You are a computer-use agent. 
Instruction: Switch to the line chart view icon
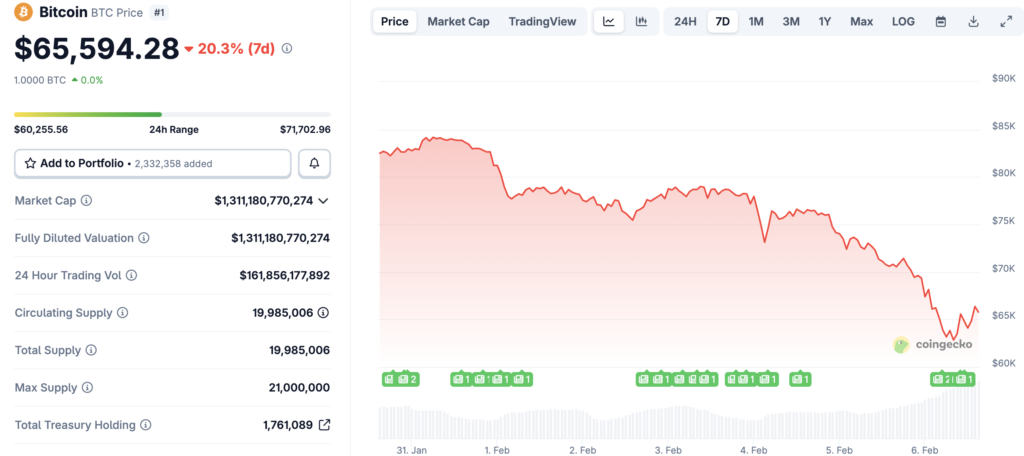(609, 21)
